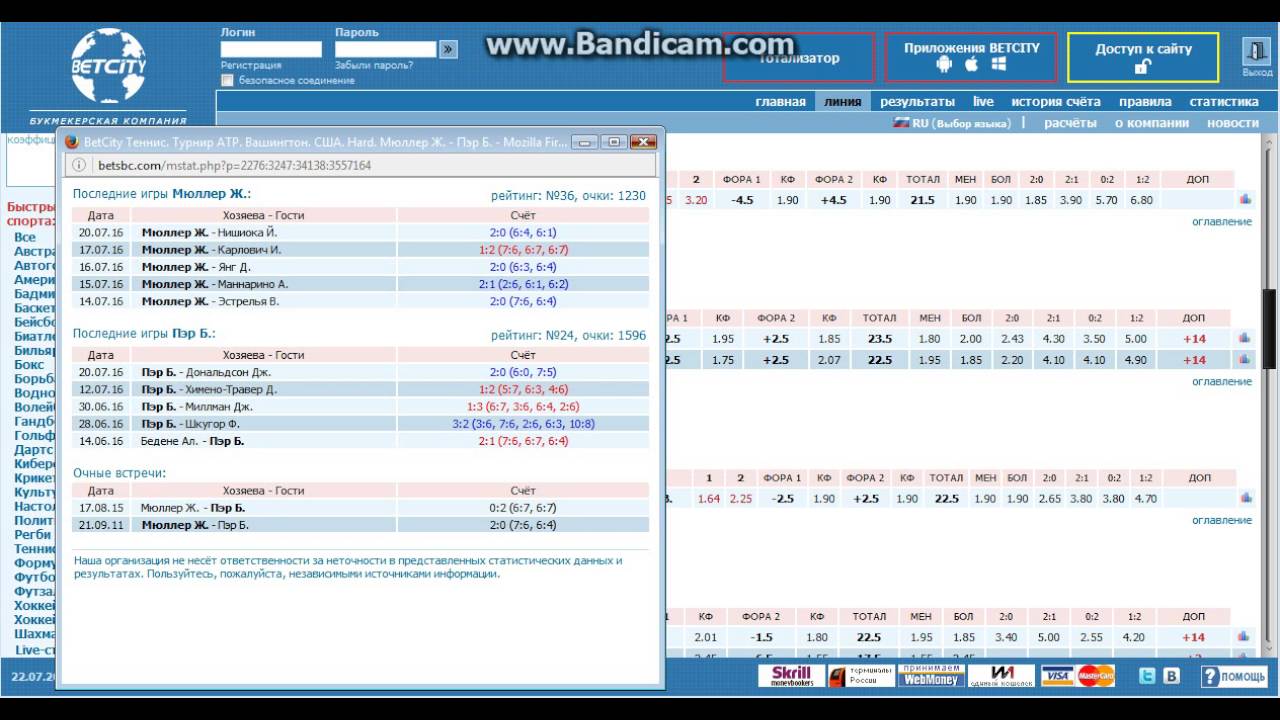Click the Russian flag language icon
This screenshot has height=720, width=1280.
coord(901,123)
